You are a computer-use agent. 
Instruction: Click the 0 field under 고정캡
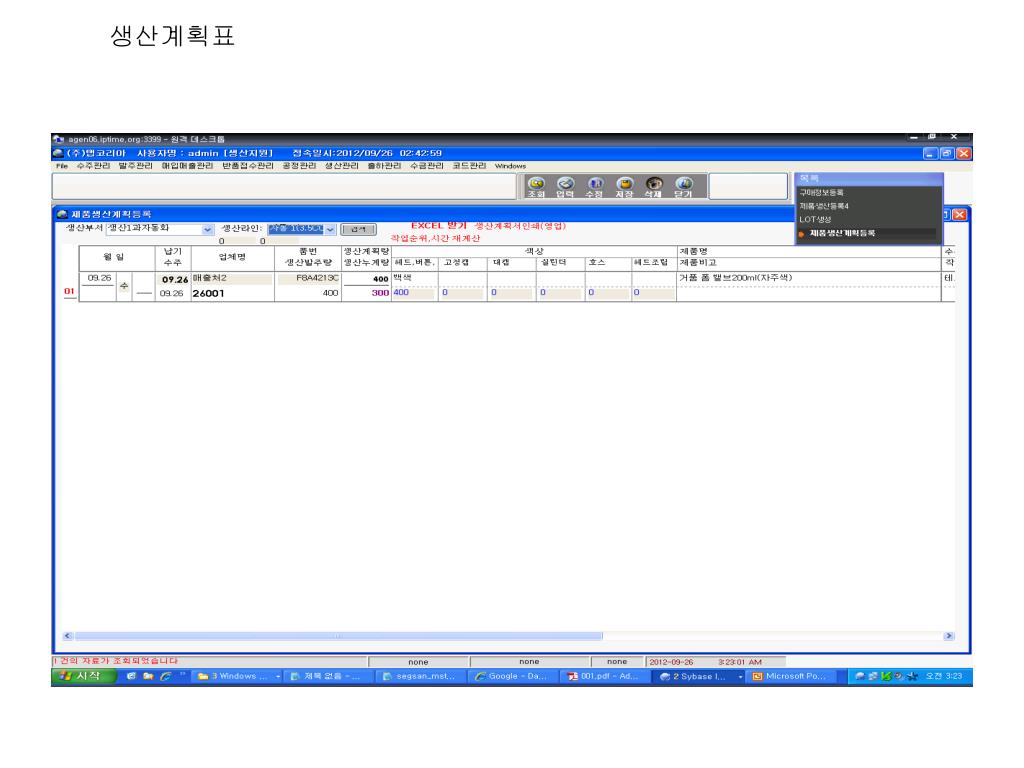[462, 293]
